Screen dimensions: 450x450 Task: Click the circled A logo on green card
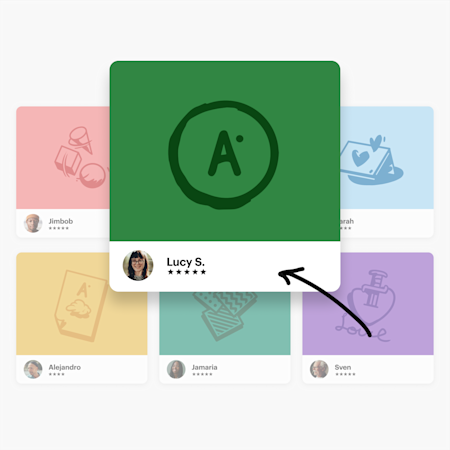[x=224, y=155]
